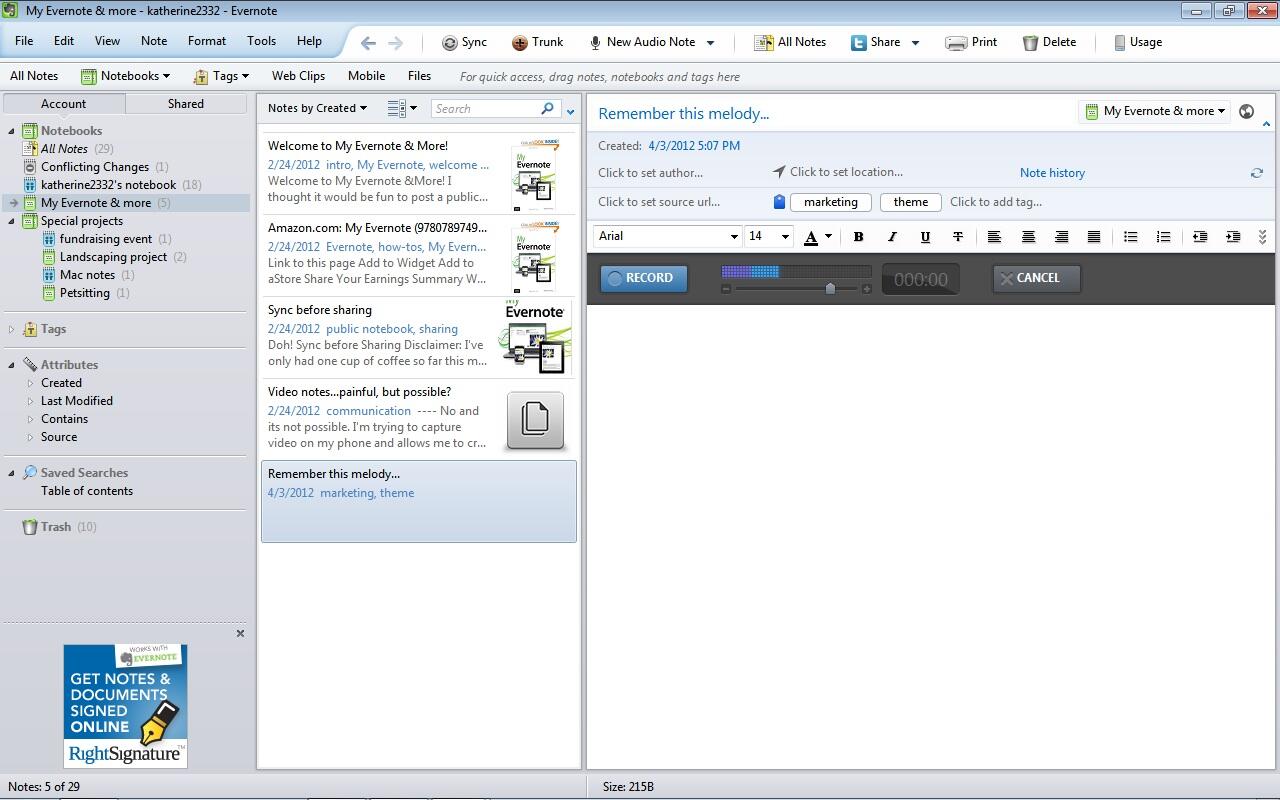Open the Trunk
The image size is (1280, 800).
[x=538, y=42]
